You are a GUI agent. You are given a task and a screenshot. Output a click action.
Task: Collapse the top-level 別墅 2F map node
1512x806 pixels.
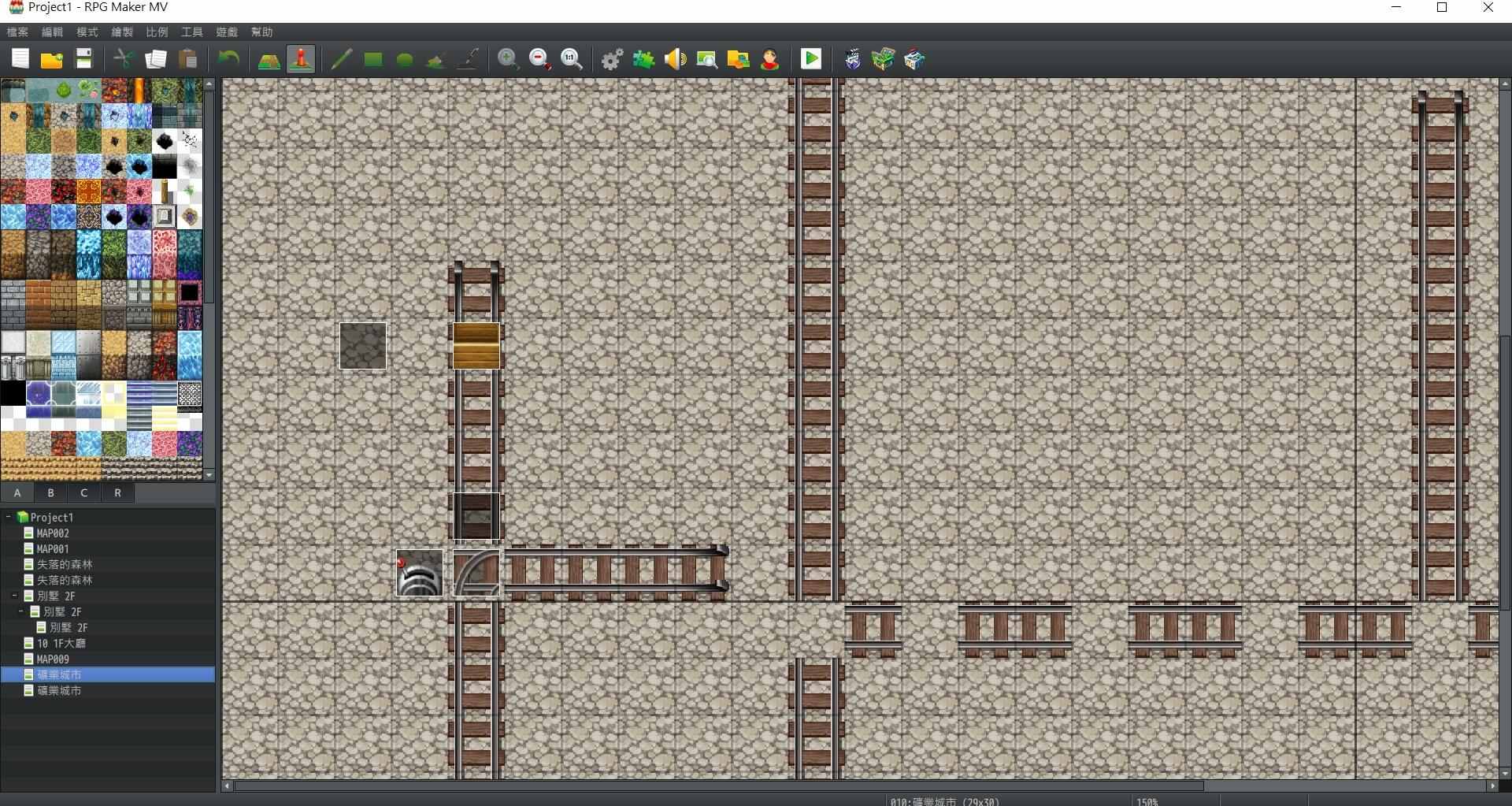pos(14,596)
